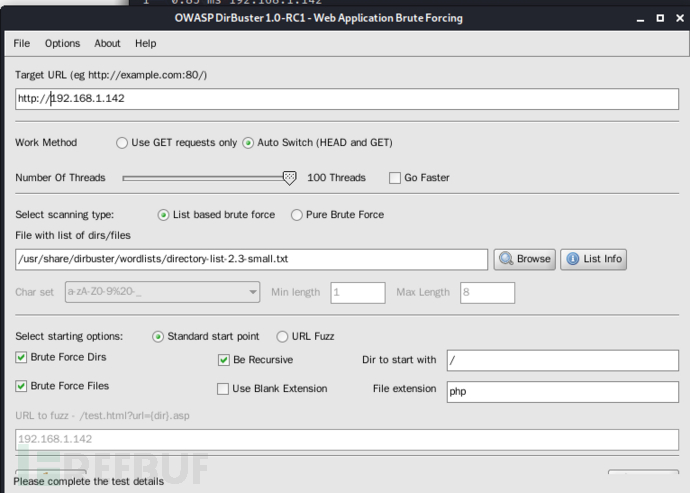Image resolution: width=690 pixels, height=493 pixels.
Task: Disable the Be Recursive option
Action: (224, 360)
